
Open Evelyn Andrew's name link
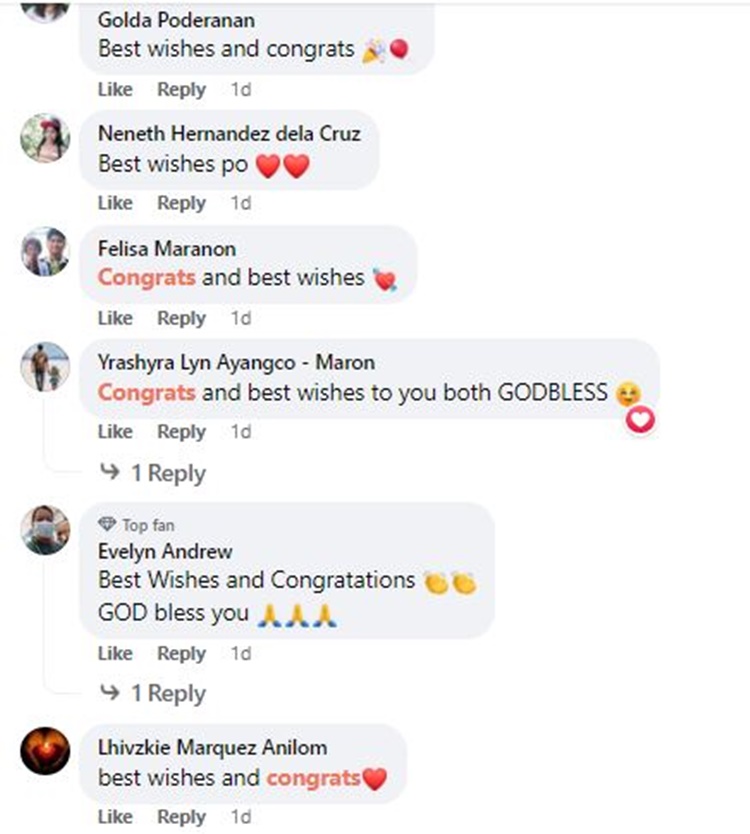click(165, 552)
